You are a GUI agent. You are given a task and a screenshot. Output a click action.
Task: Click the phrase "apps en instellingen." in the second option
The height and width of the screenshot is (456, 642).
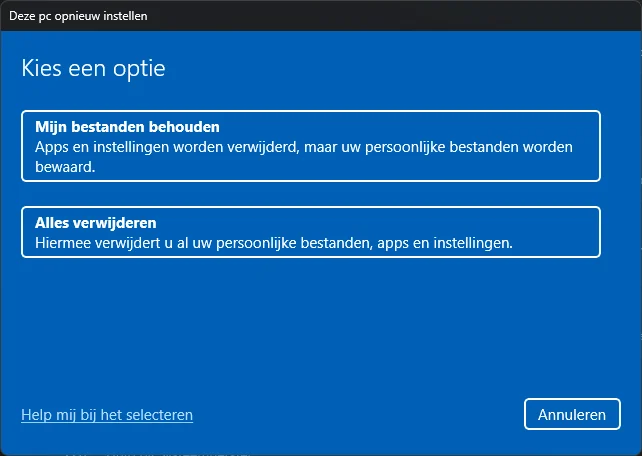pos(445,243)
